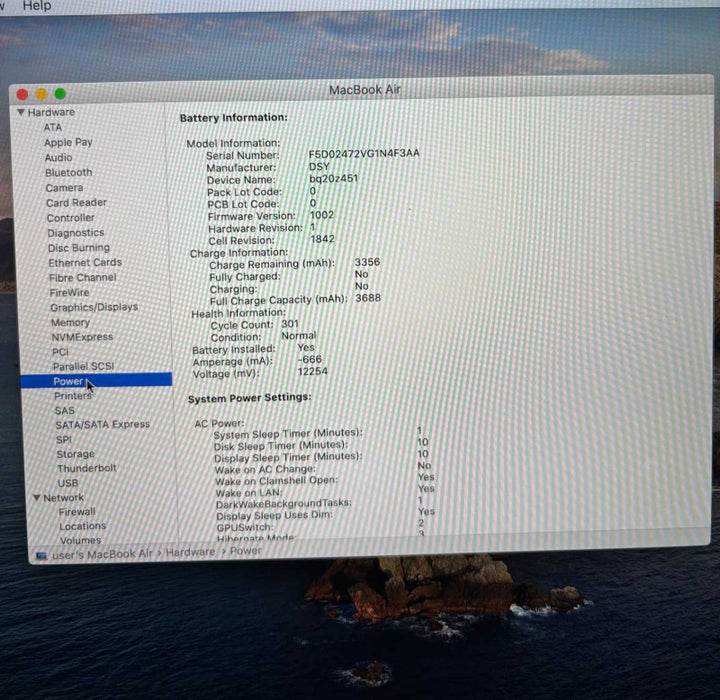Choose Camera in the hardware list
The height and width of the screenshot is (700, 720).
click(x=64, y=188)
